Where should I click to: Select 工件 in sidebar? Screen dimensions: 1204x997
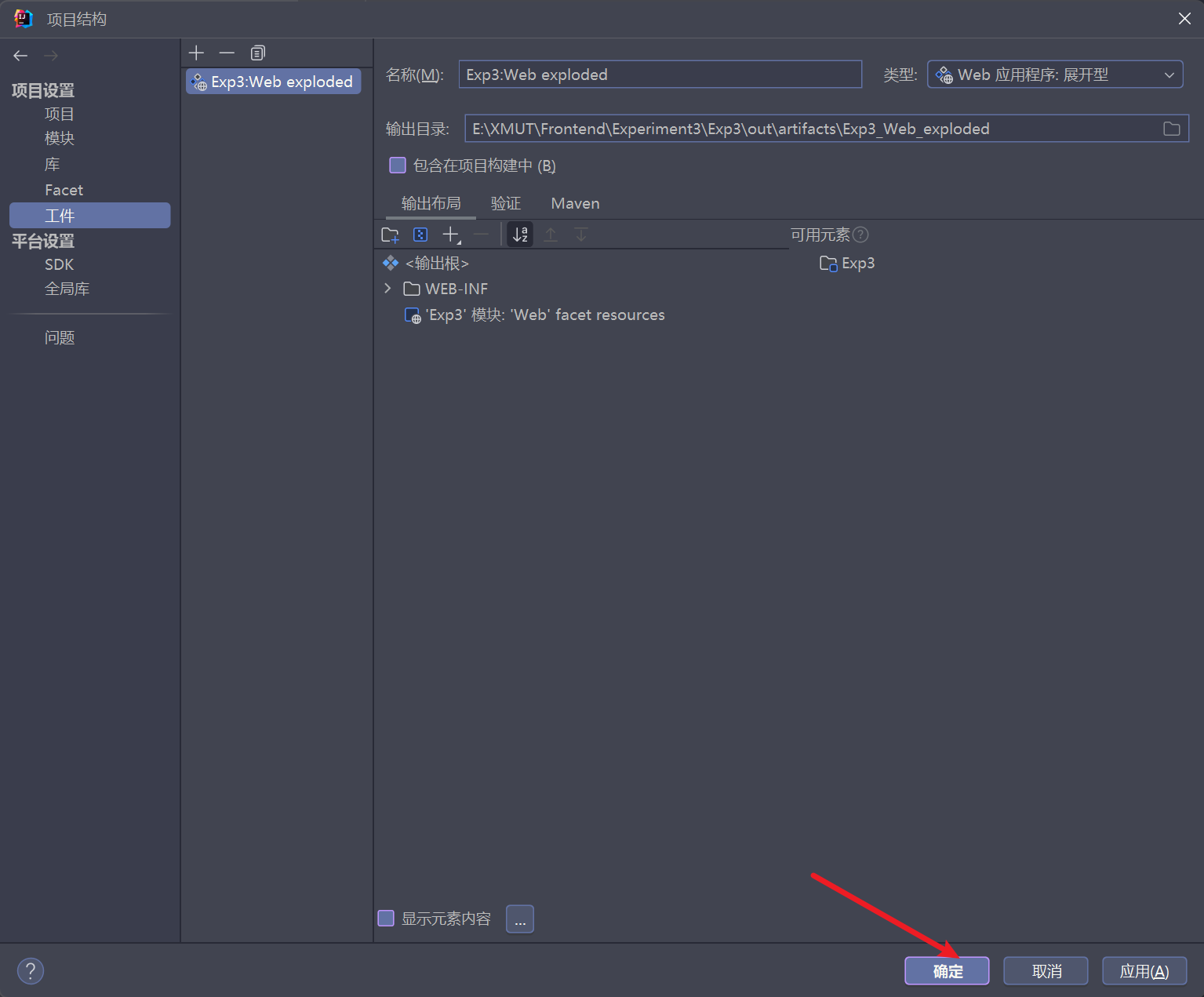(x=89, y=216)
